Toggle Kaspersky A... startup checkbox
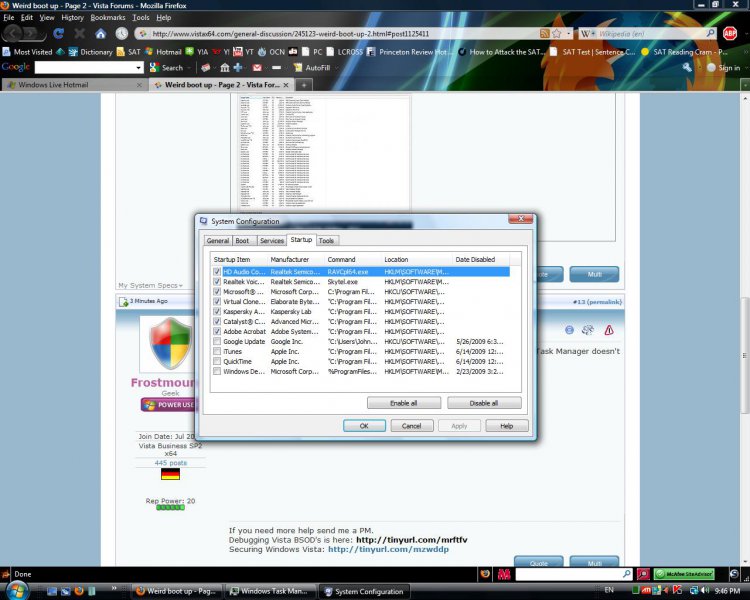Viewport: 750px width, 600px height. tap(217, 311)
